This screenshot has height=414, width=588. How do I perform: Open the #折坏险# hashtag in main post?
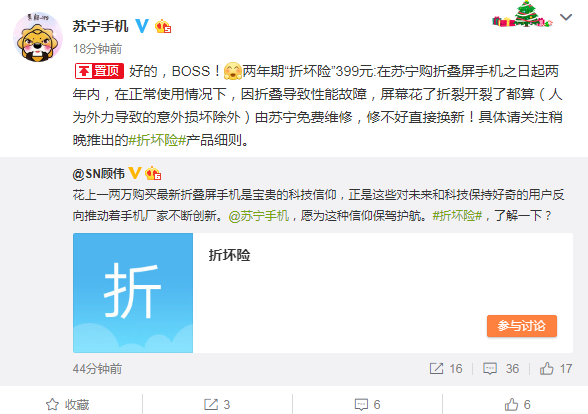click(x=157, y=140)
